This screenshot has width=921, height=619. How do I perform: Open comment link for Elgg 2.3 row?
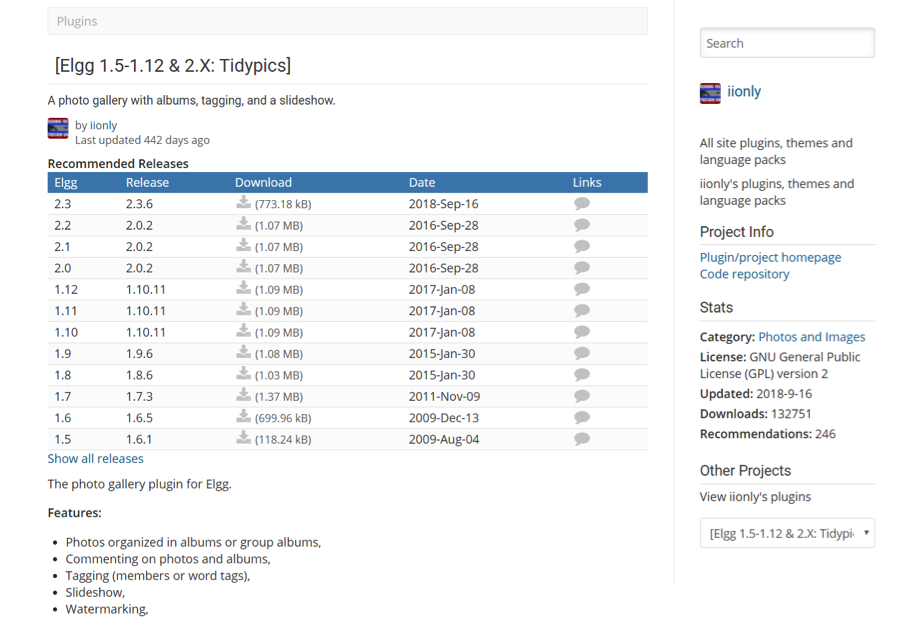pyautogui.click(x=582, y=203)
